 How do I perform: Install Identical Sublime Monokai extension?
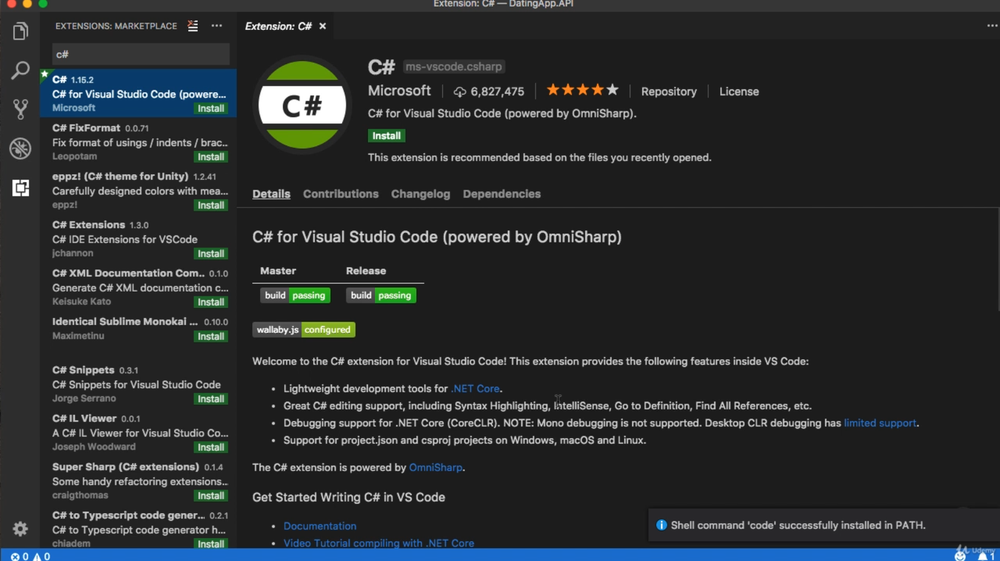[x=211, y=337]
